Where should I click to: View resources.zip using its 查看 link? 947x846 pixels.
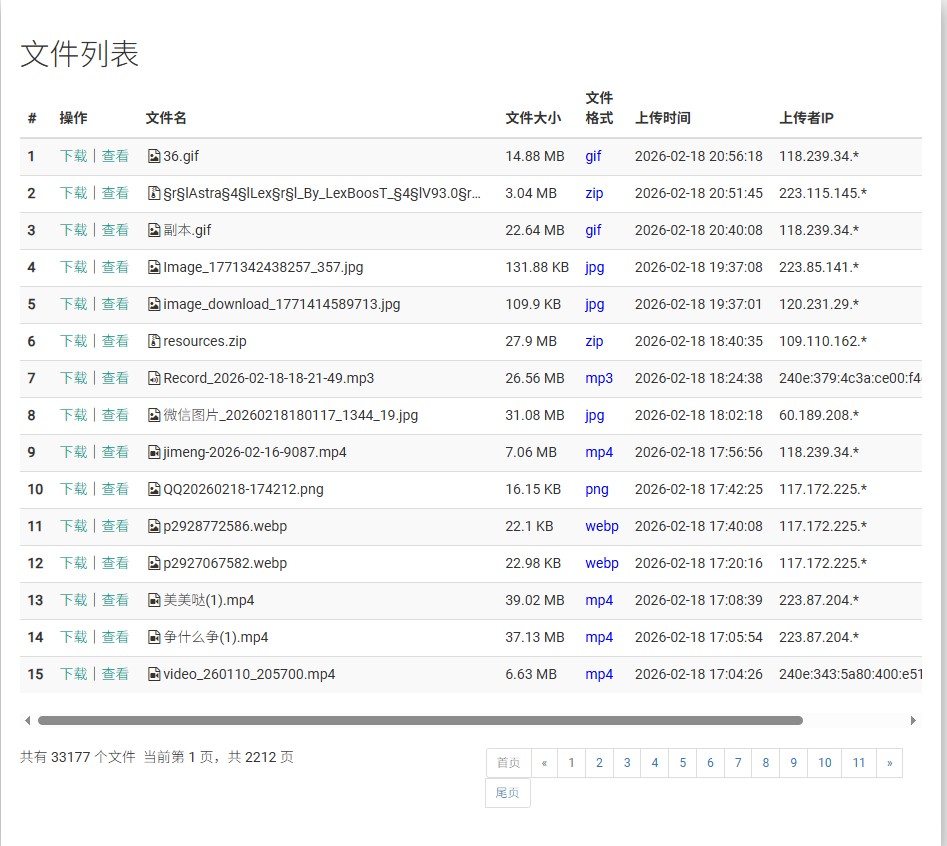point(115,341)
